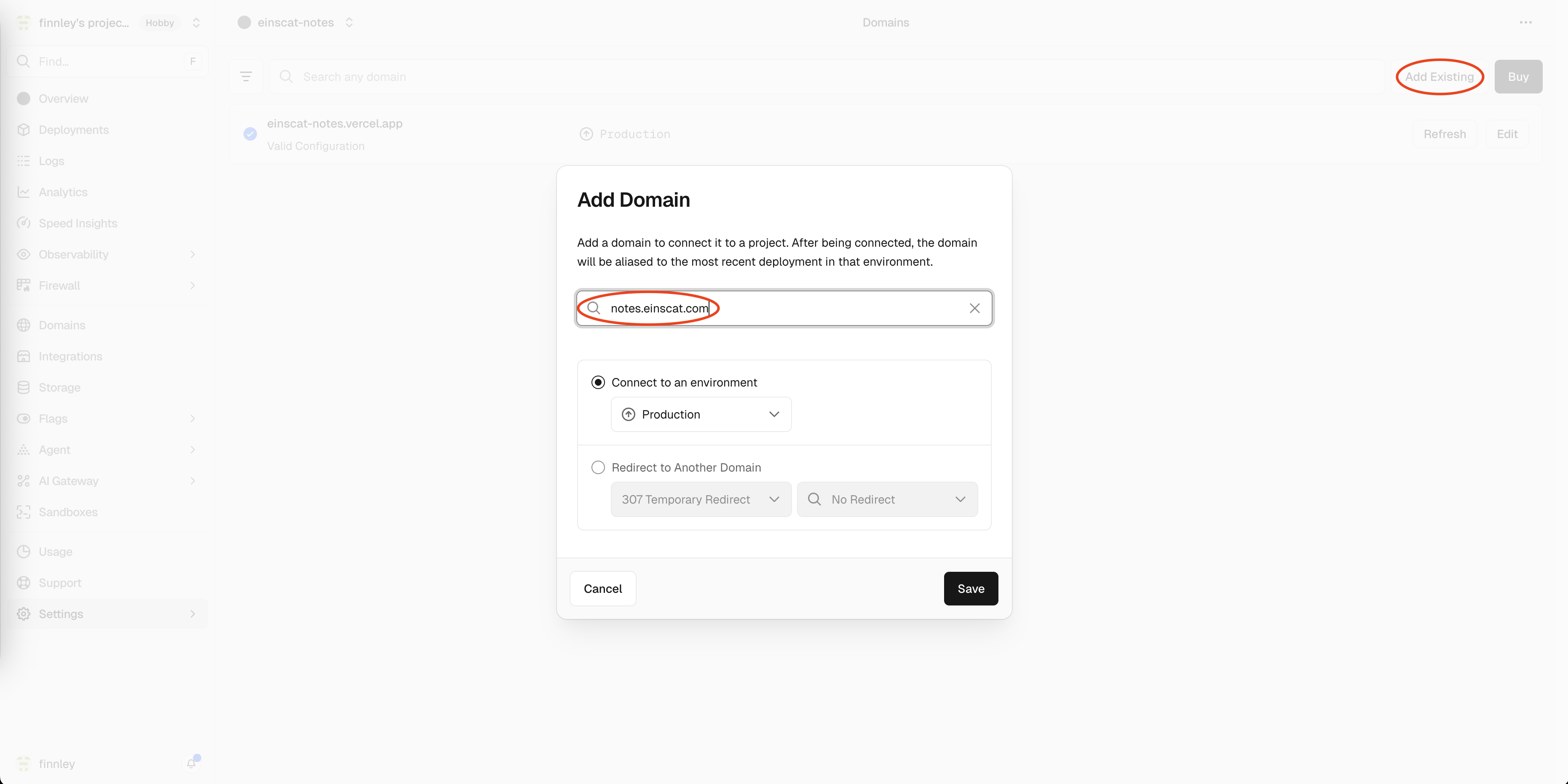
Task: Expand the Observability sidebar section
Action: pos(193,254)
